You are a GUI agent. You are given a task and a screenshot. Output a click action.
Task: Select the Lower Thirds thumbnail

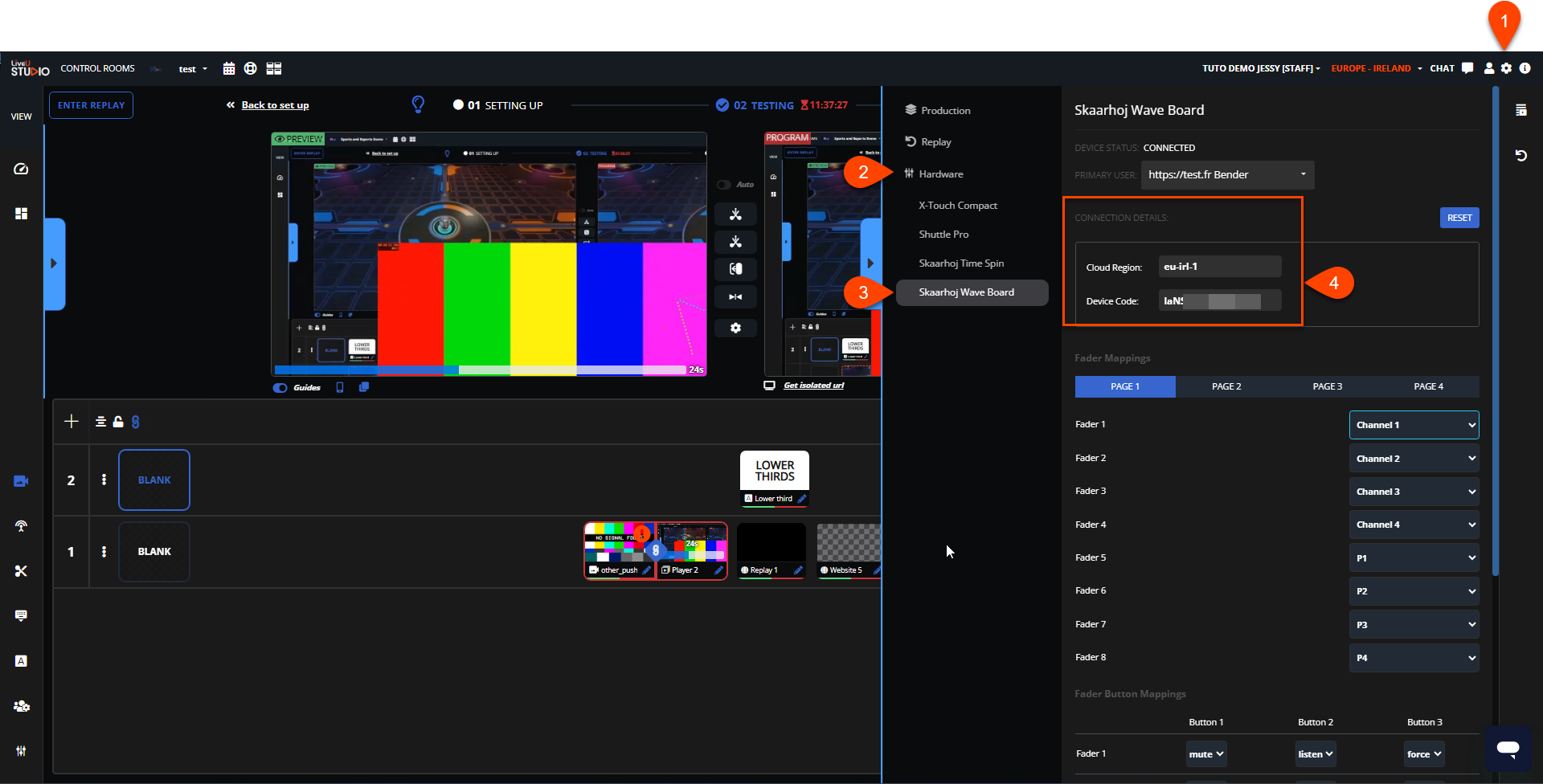774,471
